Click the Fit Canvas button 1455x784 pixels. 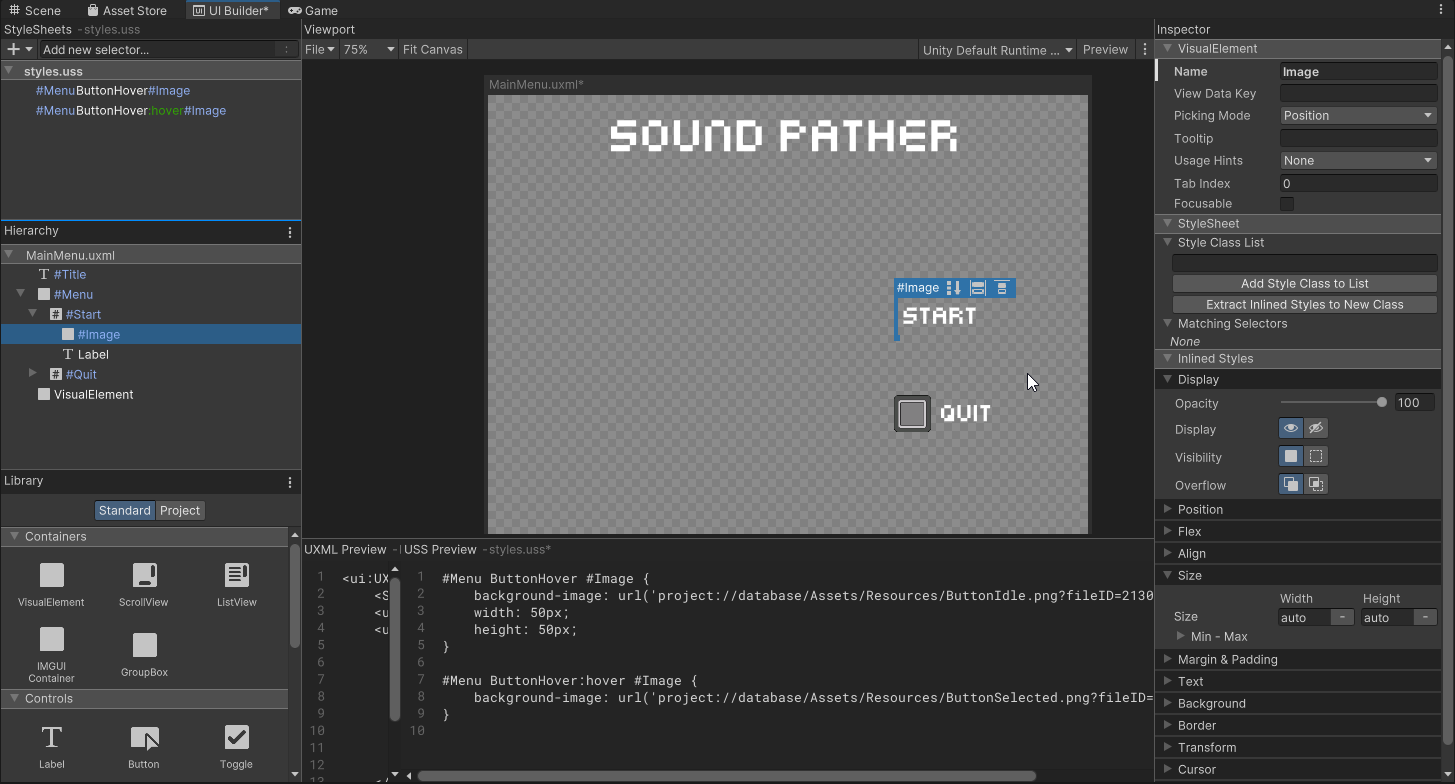[x=432, y=49]
